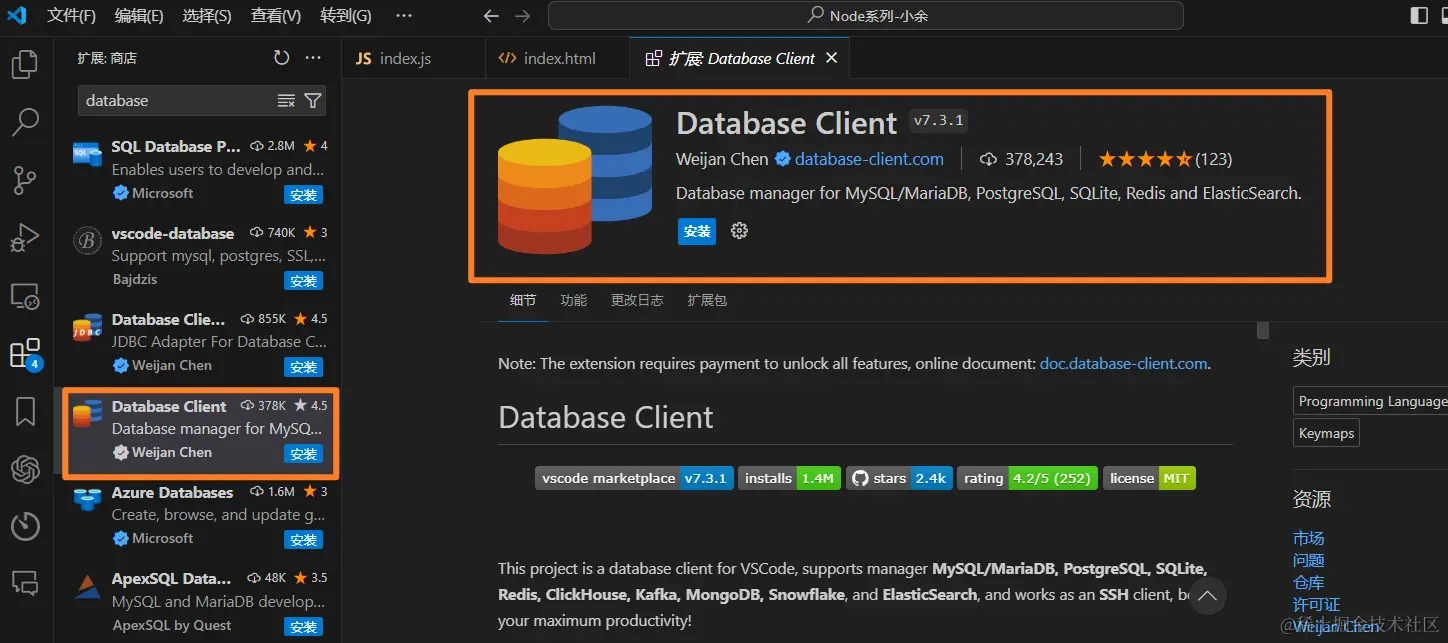The width and height of the screenshot is (1448, 643).
Task: Open the 转到(G) menu
Action: pyautogui.click(x=346, y=16)
